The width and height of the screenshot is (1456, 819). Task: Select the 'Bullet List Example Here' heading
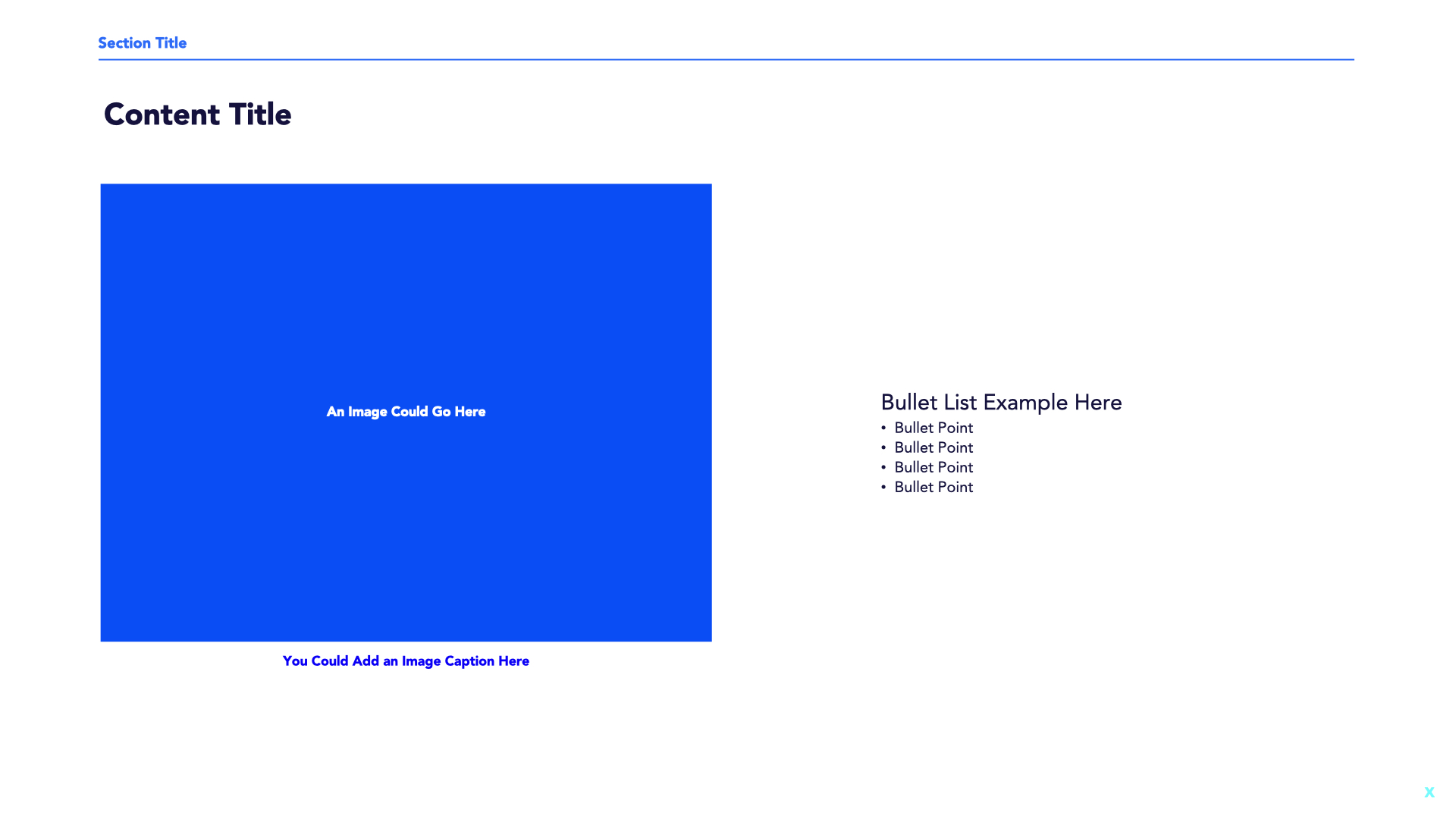pyautogui.click(x=1001, y=403)
